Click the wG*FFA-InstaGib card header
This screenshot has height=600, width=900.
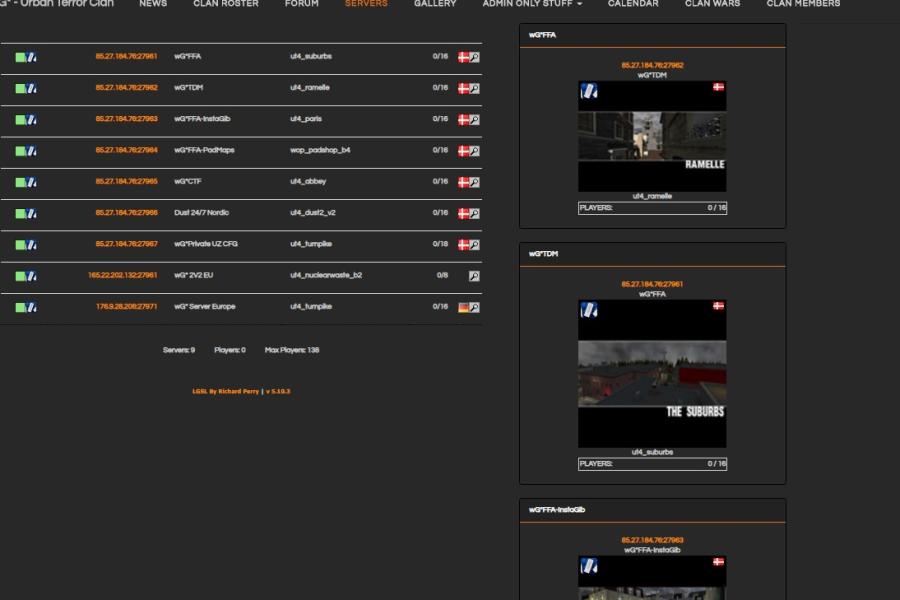click(x=653, y=510)
